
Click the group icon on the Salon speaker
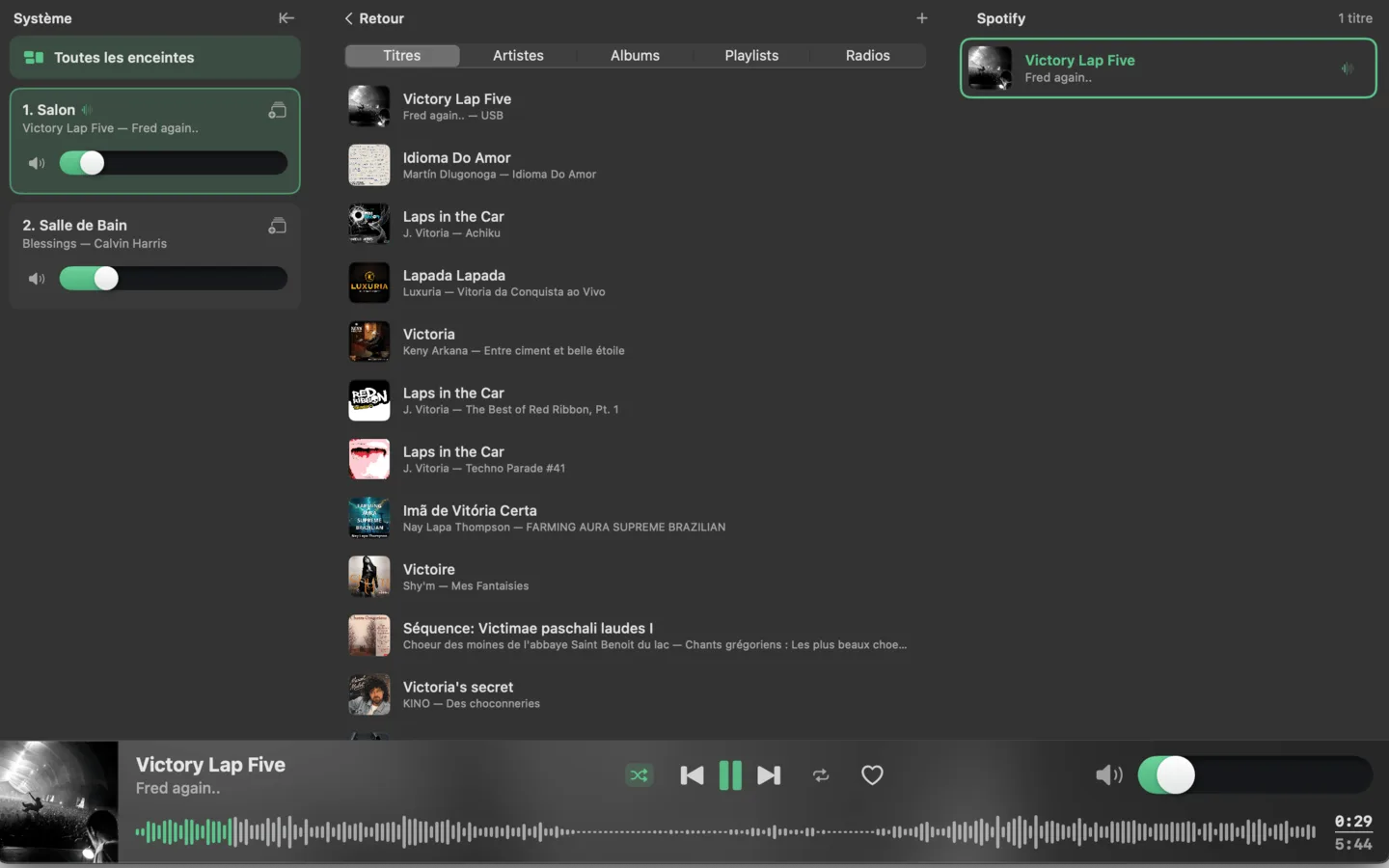277,111
